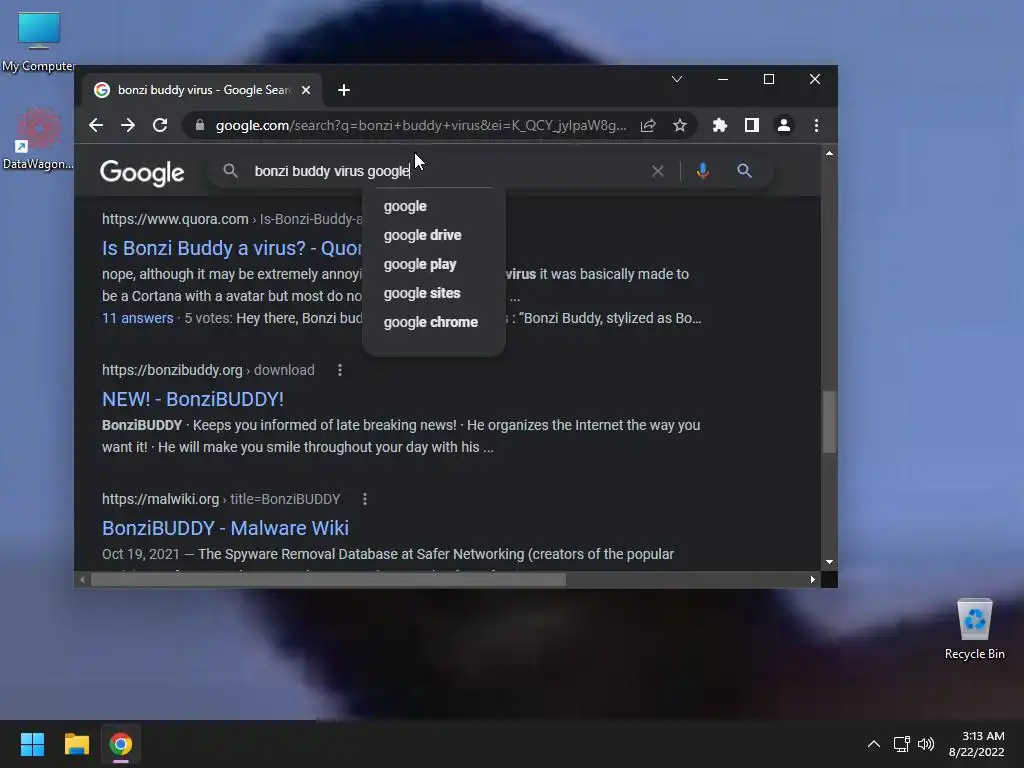Open volume control tray icon
Viewport: 1024px width, 768px height.
tap(926, 744)
